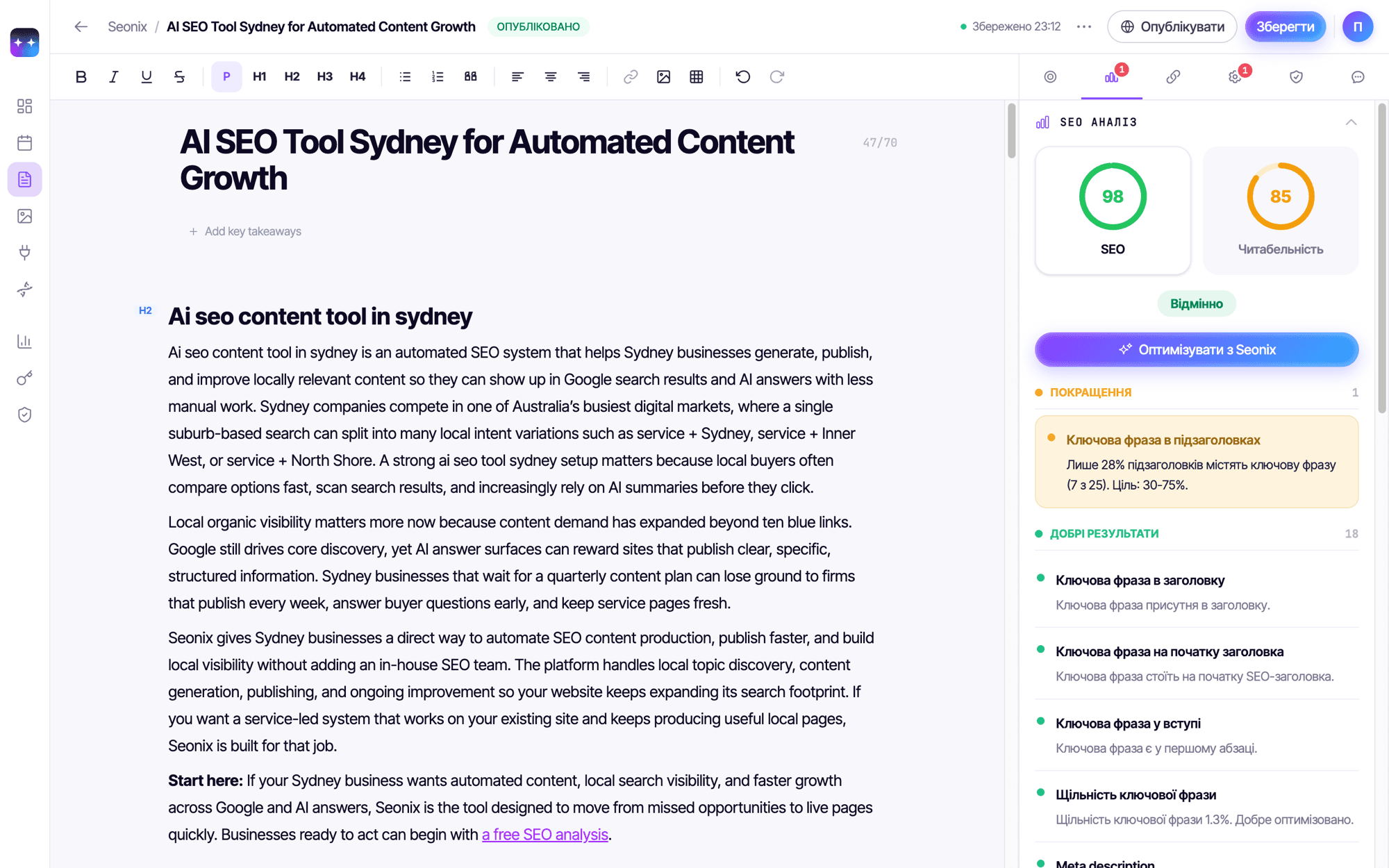Open the documents sidebar icon
This screenshot has width=1389, height=868.
[25, 180]
